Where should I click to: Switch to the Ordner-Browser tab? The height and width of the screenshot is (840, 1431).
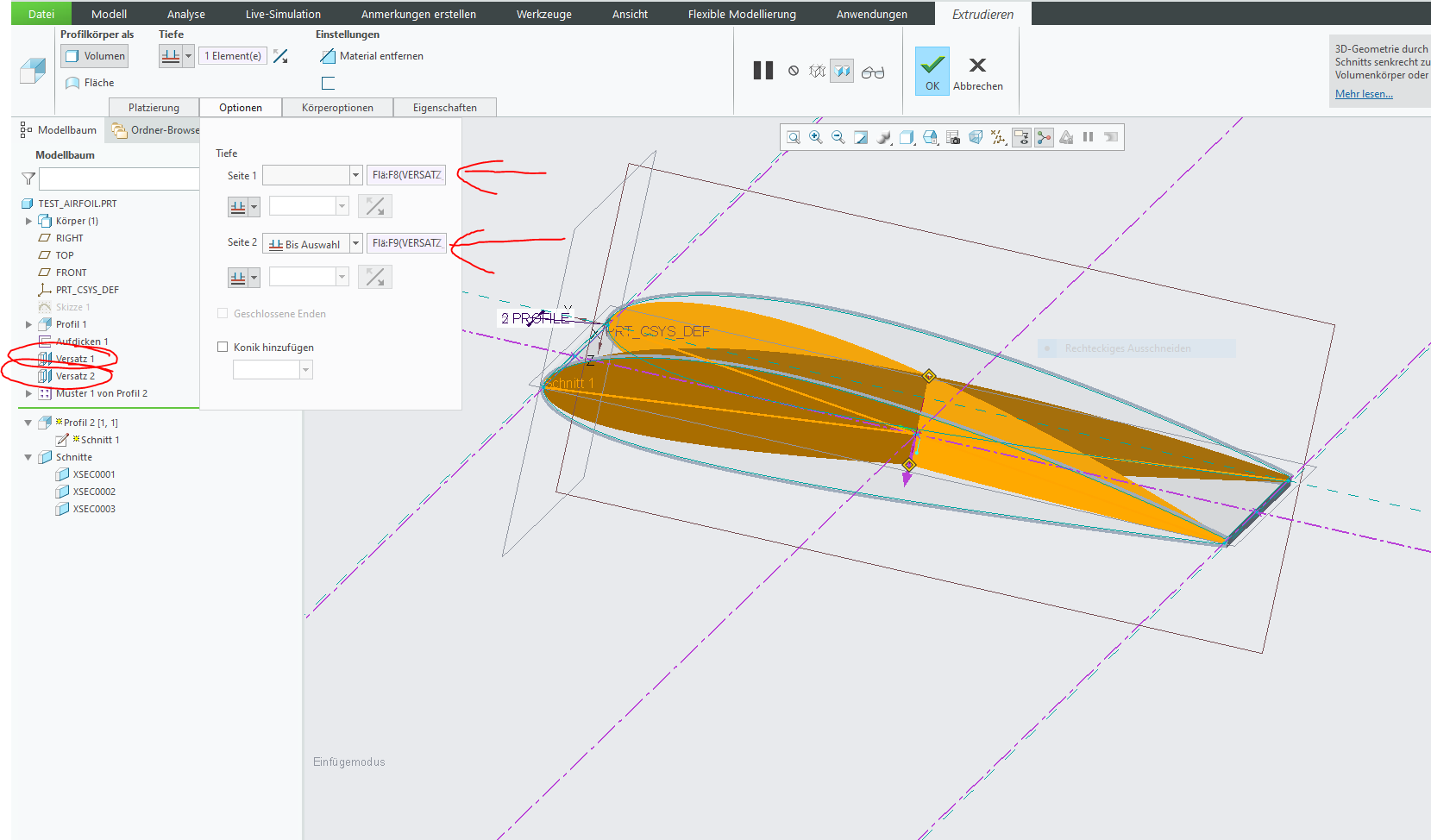[x=156, y=130]
